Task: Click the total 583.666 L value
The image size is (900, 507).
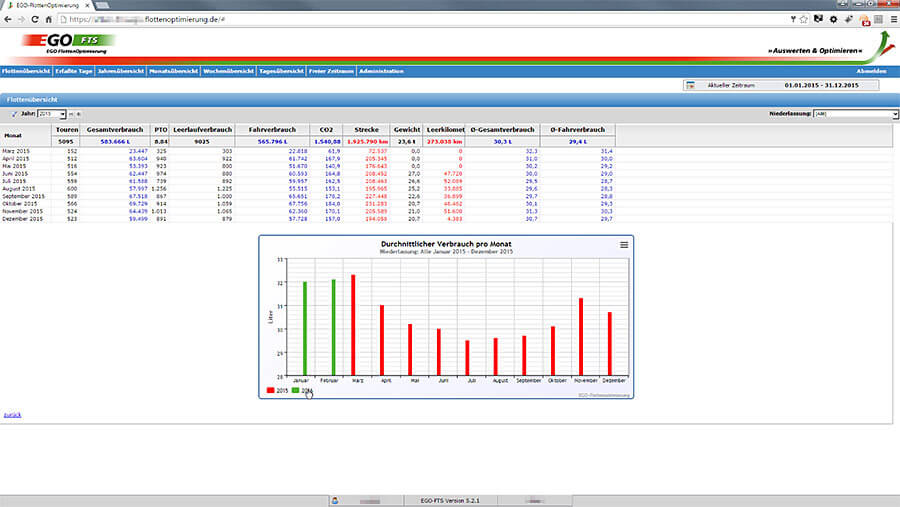Action: (x=115, y=141)
